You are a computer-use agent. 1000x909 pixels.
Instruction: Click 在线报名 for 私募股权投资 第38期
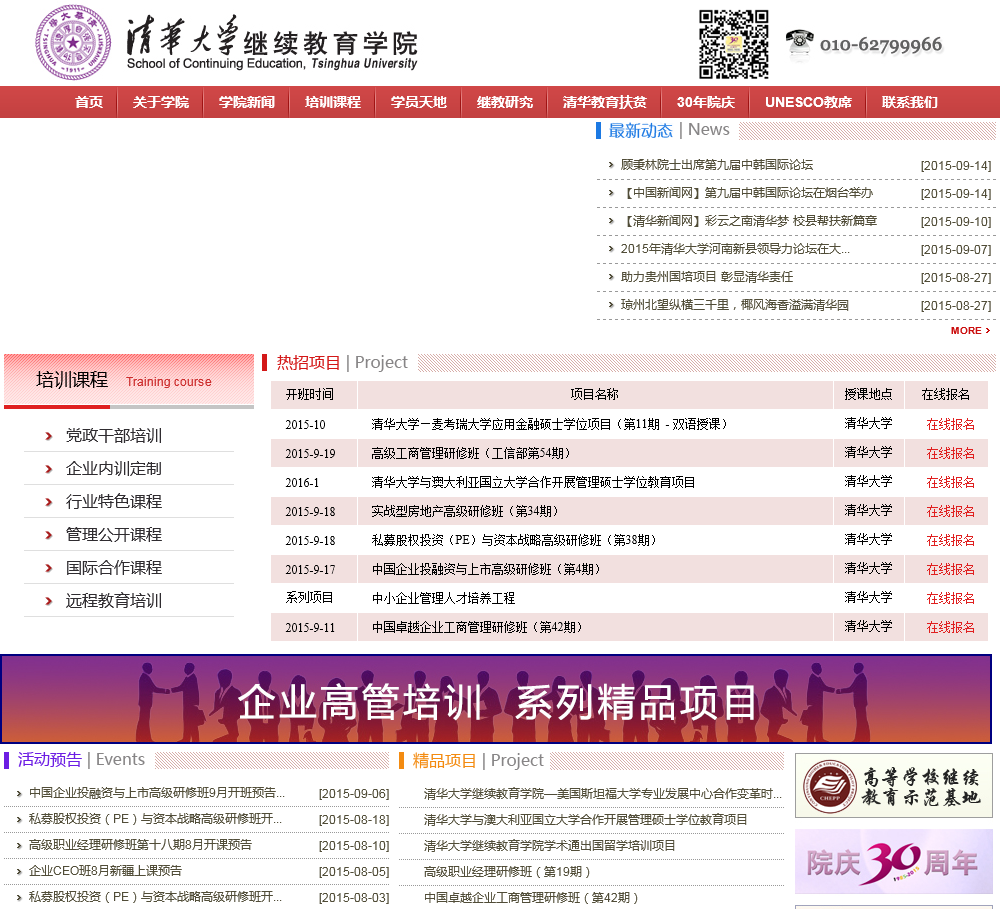(x=950, y=540)
